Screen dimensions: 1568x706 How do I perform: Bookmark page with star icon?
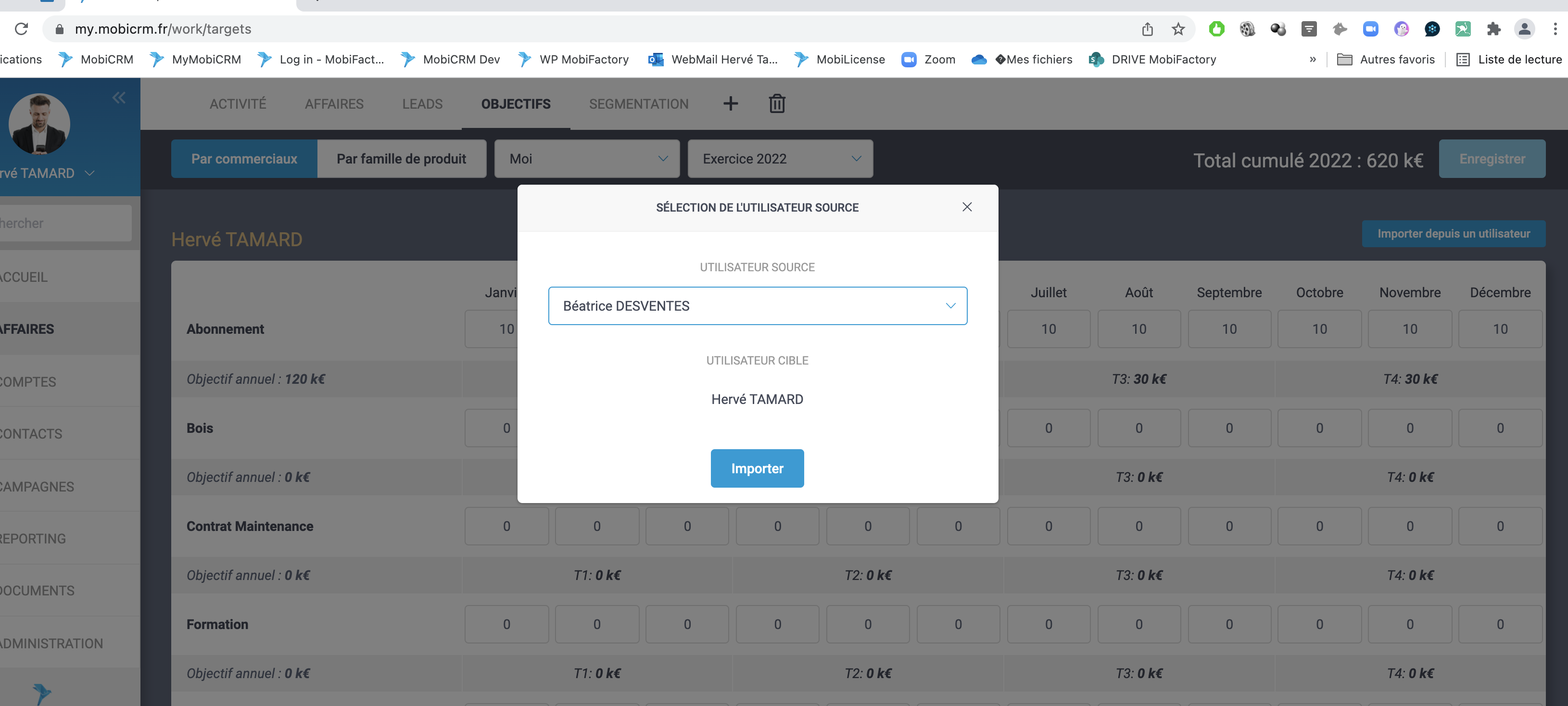coord(1178,28)
